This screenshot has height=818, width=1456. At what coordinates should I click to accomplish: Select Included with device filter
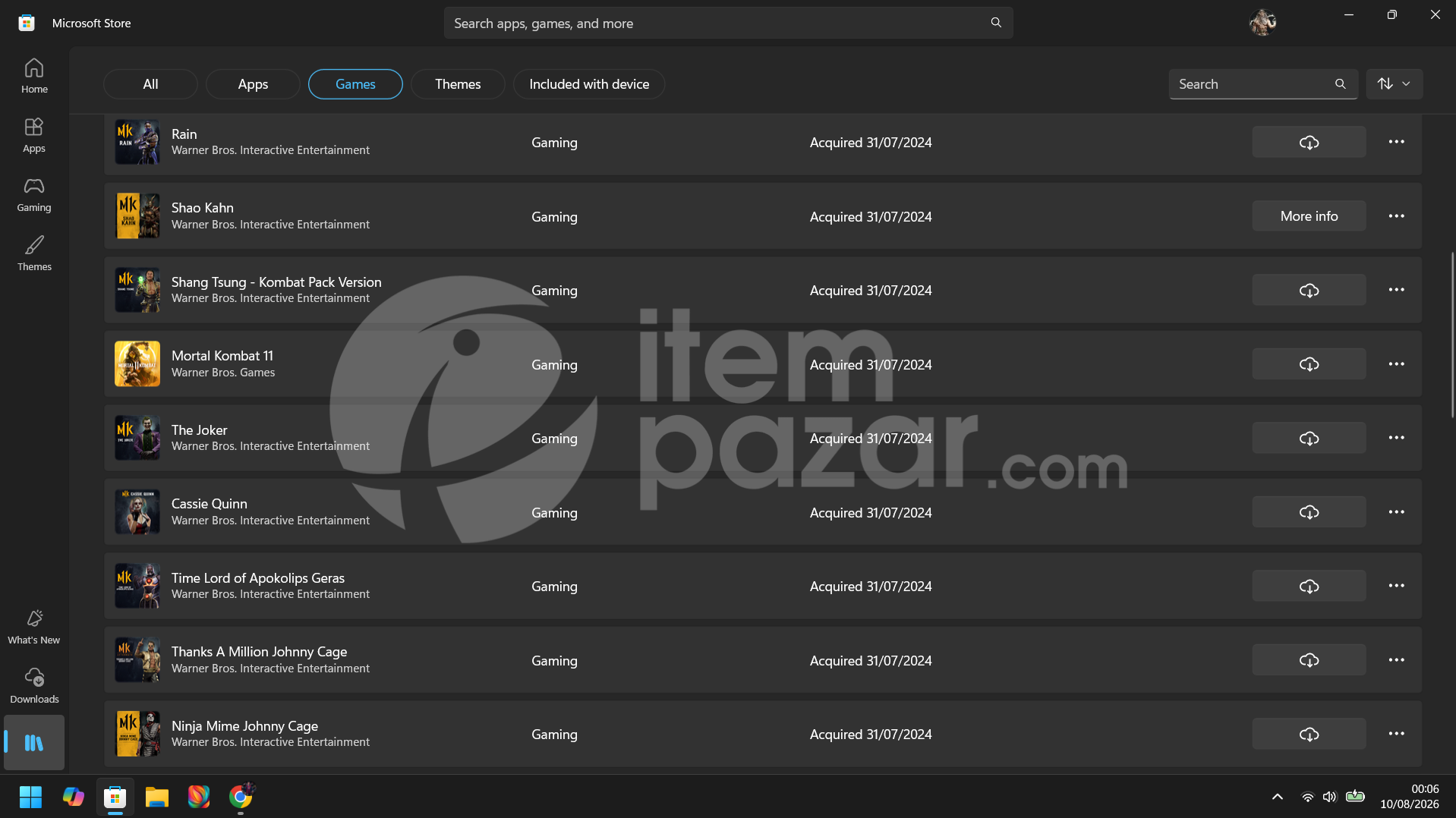click(x=589, y=84)
